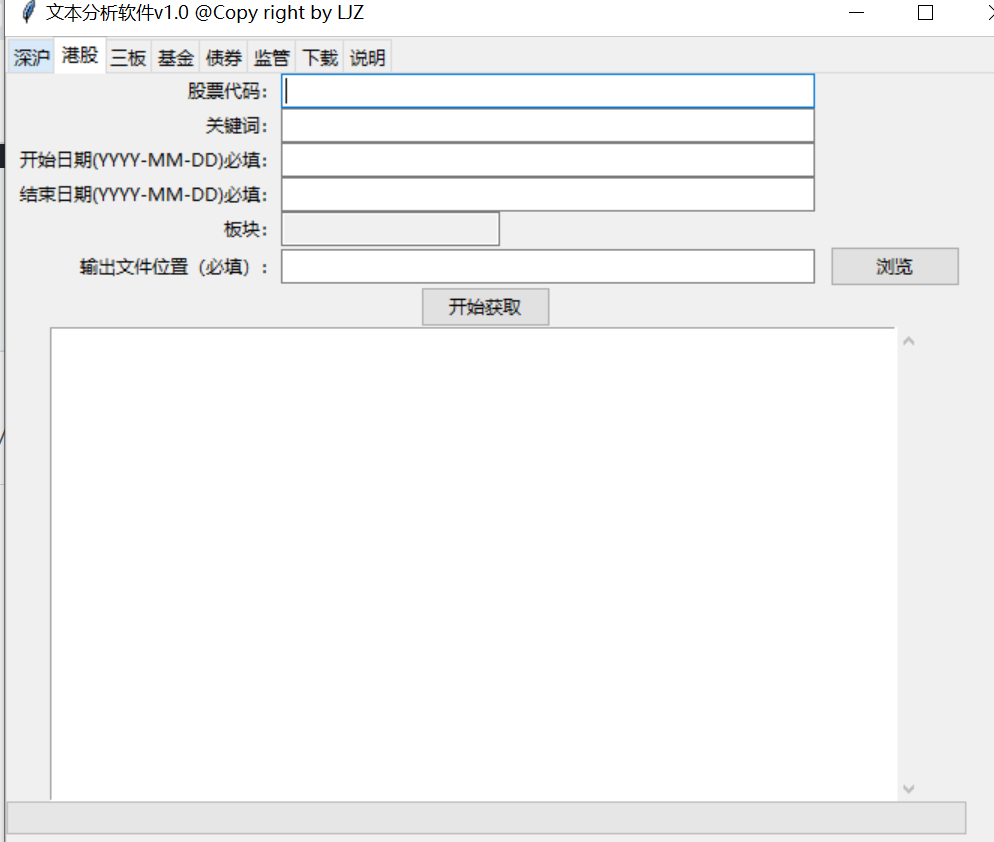
Task: Click the 结束日期 input field
Action: pyautogui.click(x=548, y=194)
